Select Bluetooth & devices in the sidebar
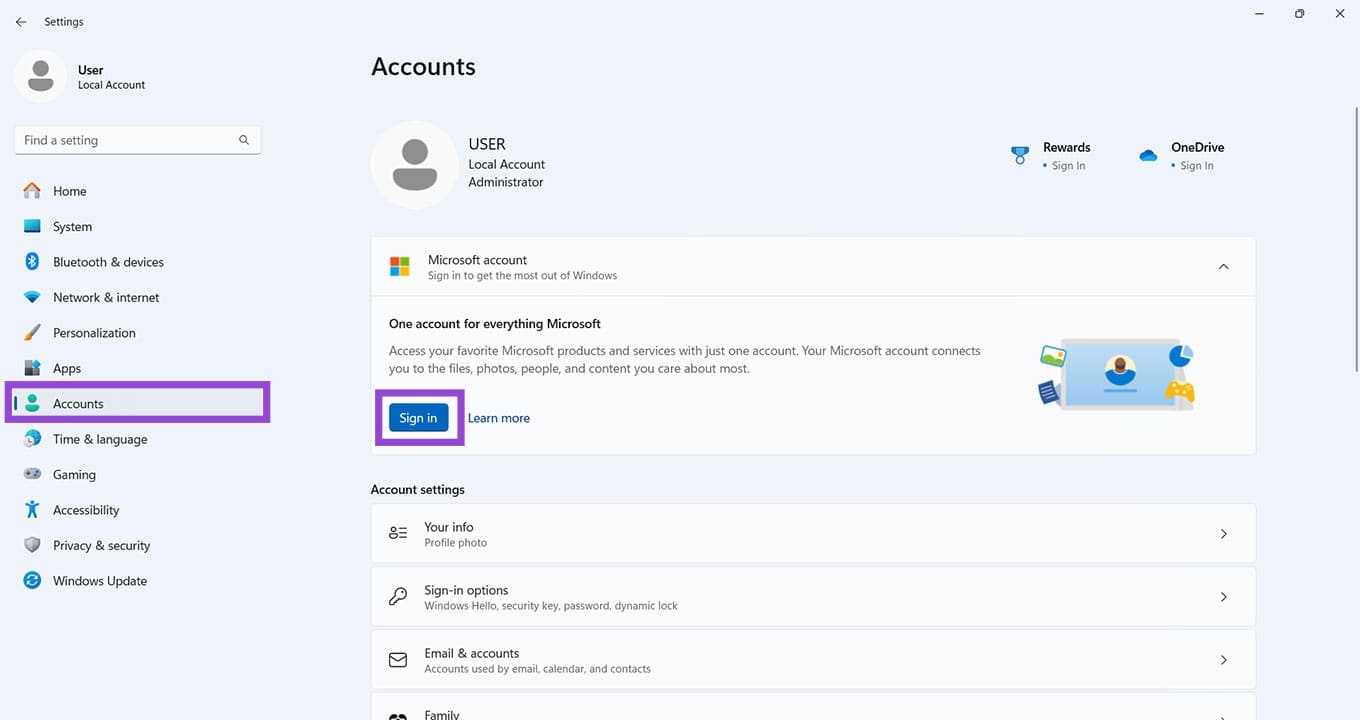The image size is (1360, 720). [x=108, y=261]
